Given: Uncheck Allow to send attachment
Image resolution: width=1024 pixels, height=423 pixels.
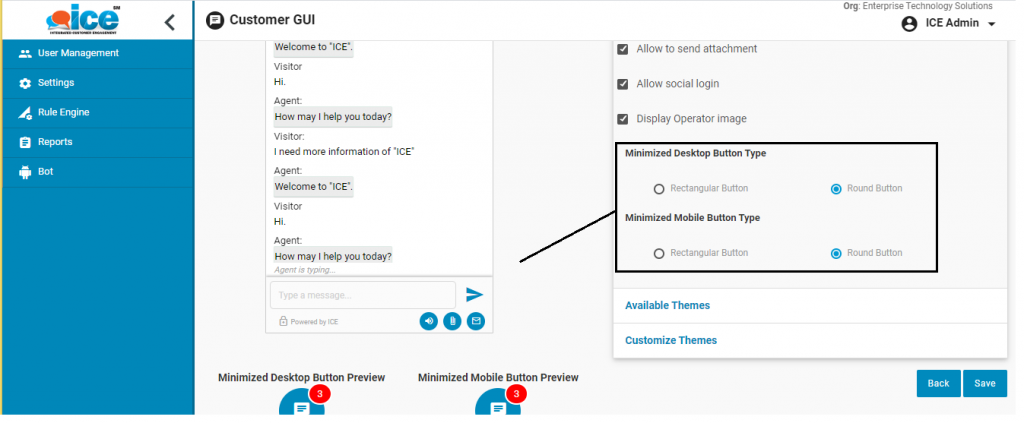Looking at the screenshot, I should click(623, 49).
